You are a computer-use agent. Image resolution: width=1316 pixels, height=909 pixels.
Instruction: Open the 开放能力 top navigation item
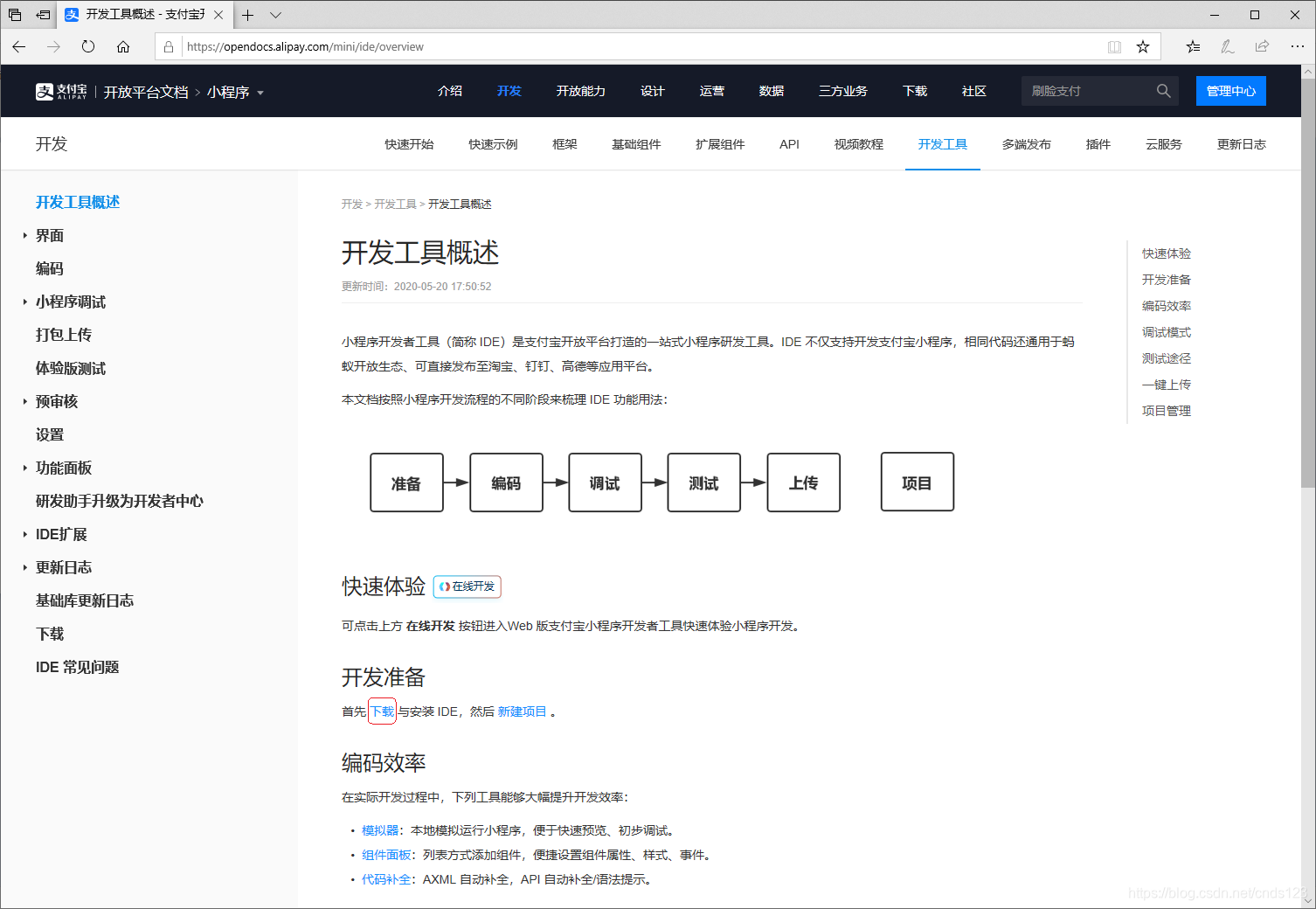pyautogui.click(x=581, y=91)
